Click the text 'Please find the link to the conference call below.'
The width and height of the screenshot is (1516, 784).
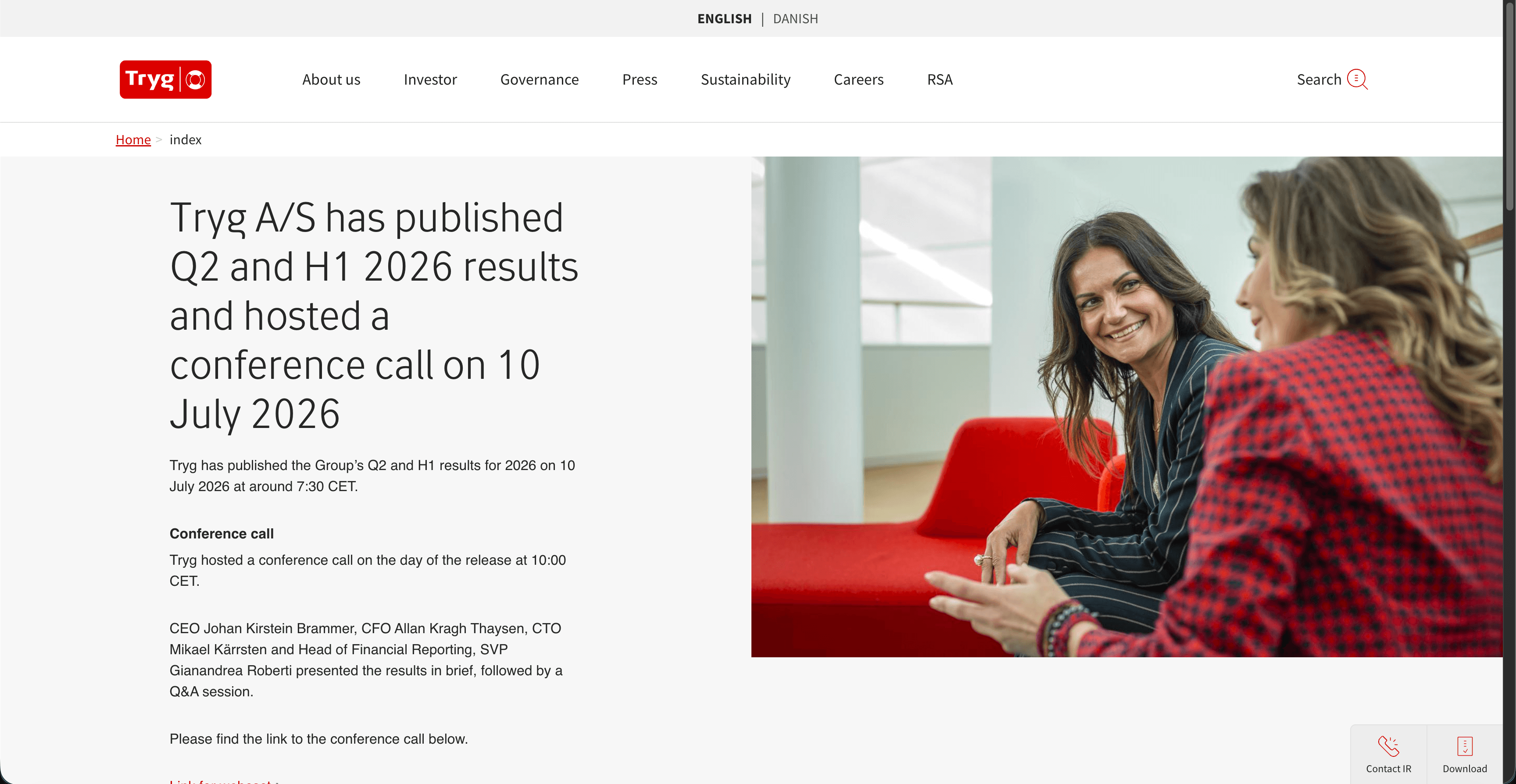(318, 739)
